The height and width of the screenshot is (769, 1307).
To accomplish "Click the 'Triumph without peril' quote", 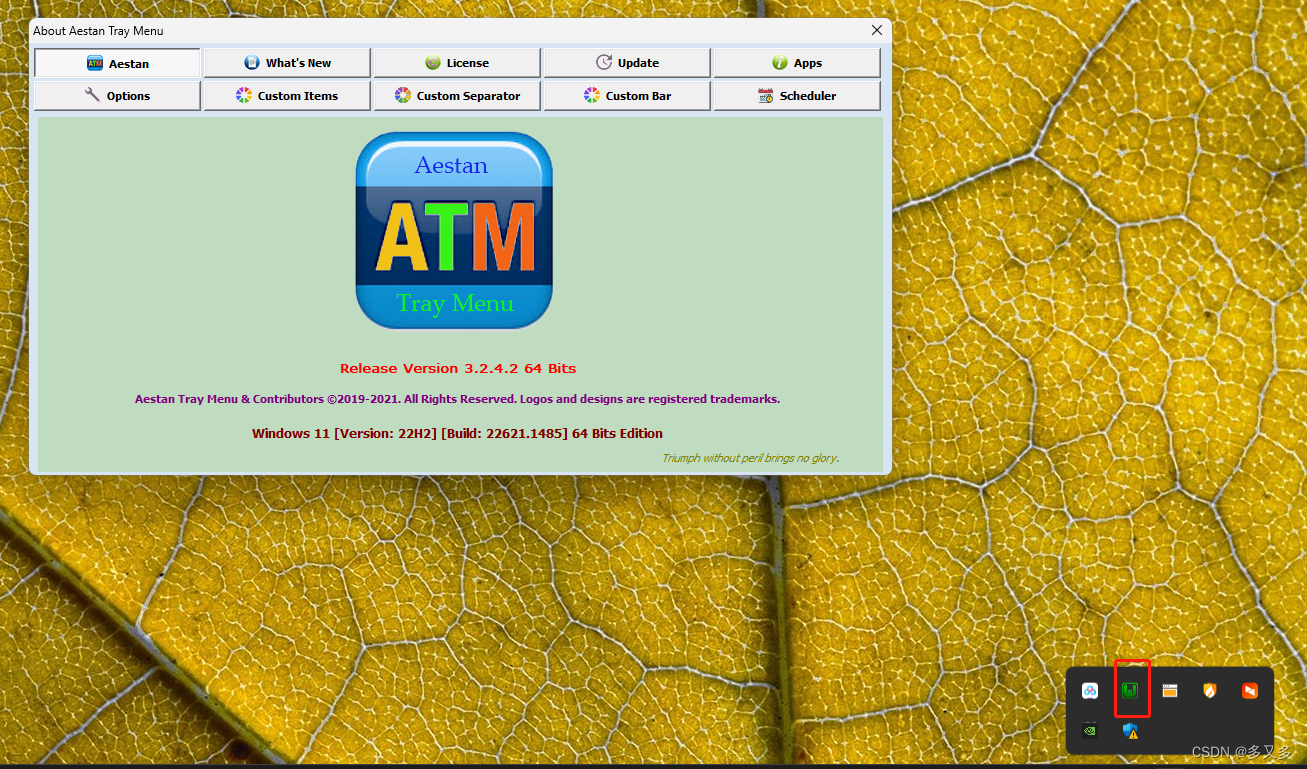I will (x=750, y=458).
